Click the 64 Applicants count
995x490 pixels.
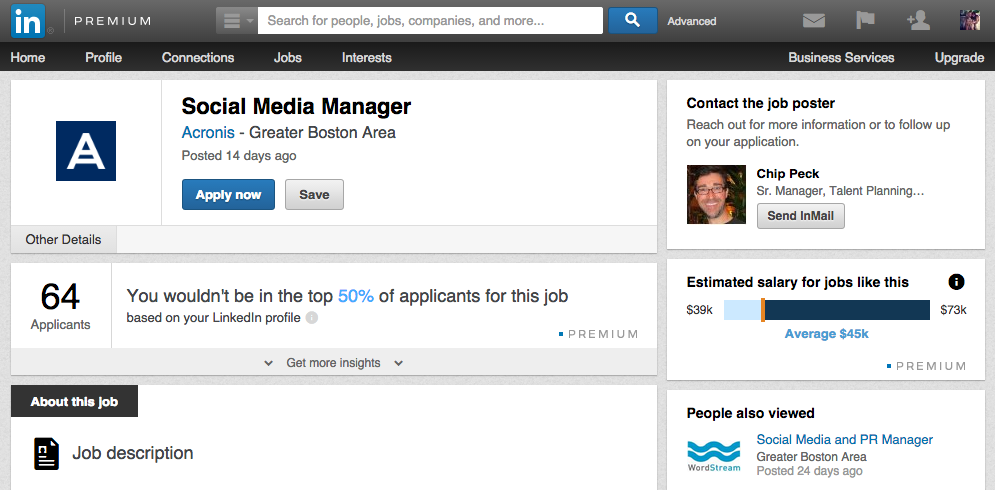(x=60, y=305)
